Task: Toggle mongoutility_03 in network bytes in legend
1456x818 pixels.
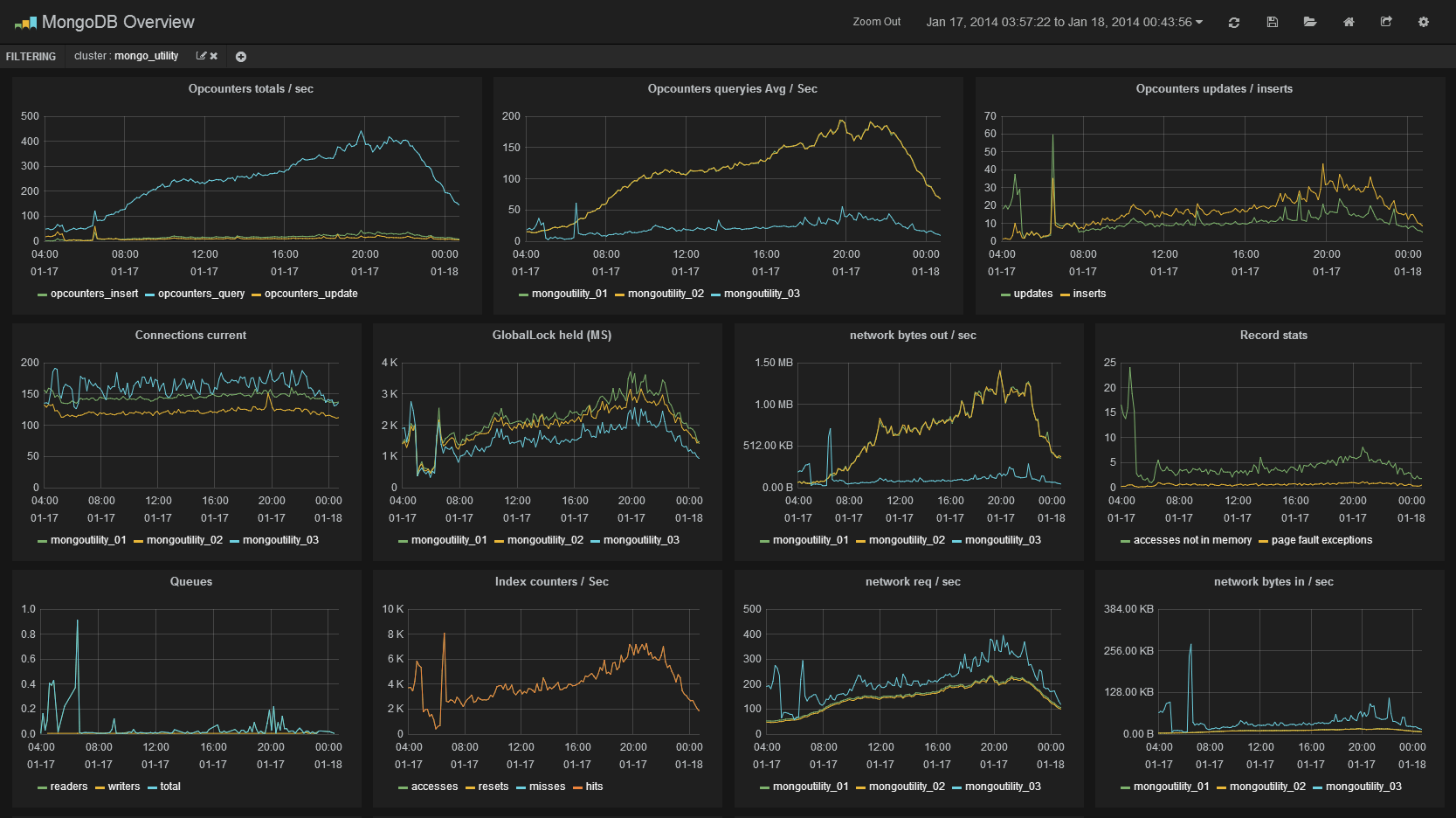Action: [x=1363, y=787]
